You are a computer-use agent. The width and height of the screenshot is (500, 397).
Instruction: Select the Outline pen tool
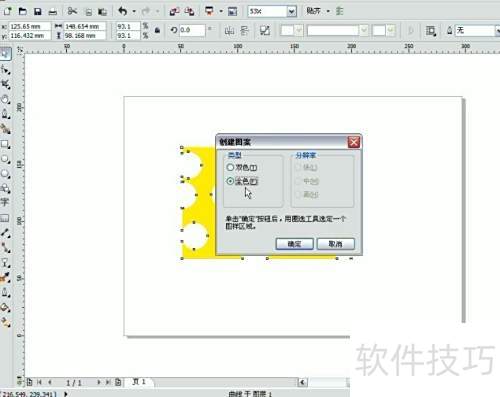[x=5, y=293]
